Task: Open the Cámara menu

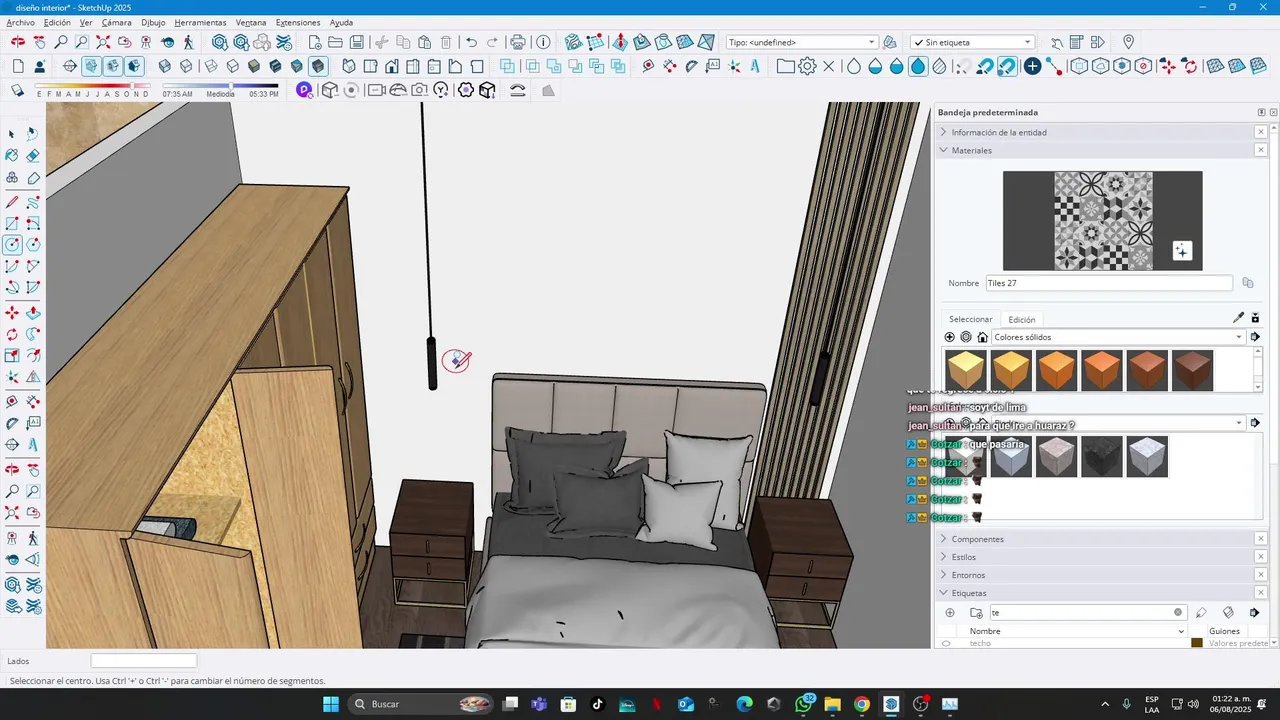Action: click(x=116, y=22)
